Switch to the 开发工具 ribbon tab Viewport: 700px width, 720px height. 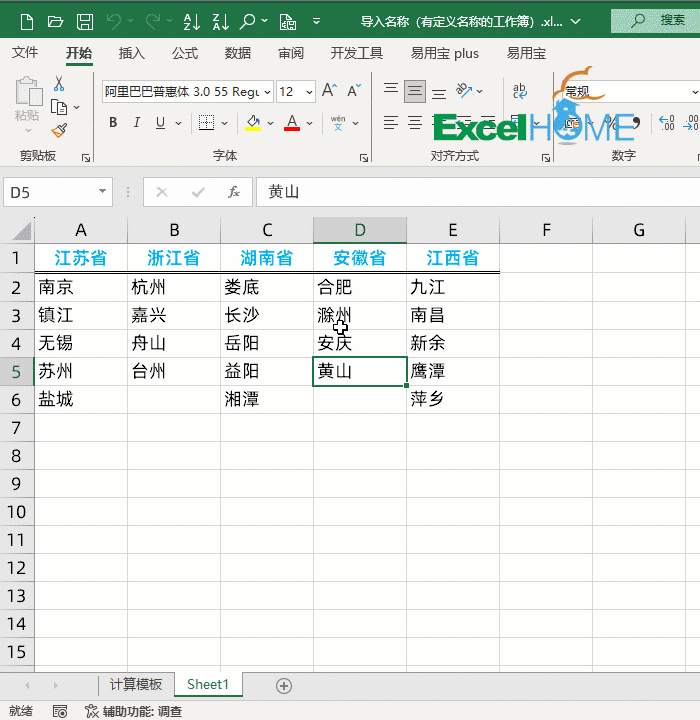pyautogui.click(x=357, y=53)
